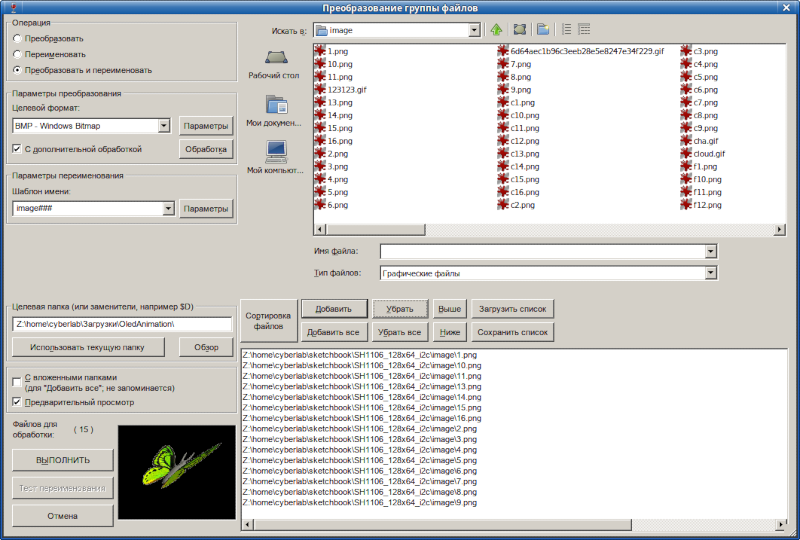800x540 pixels.
Task: Click the Обзор browse button
Action: [206, 347]
